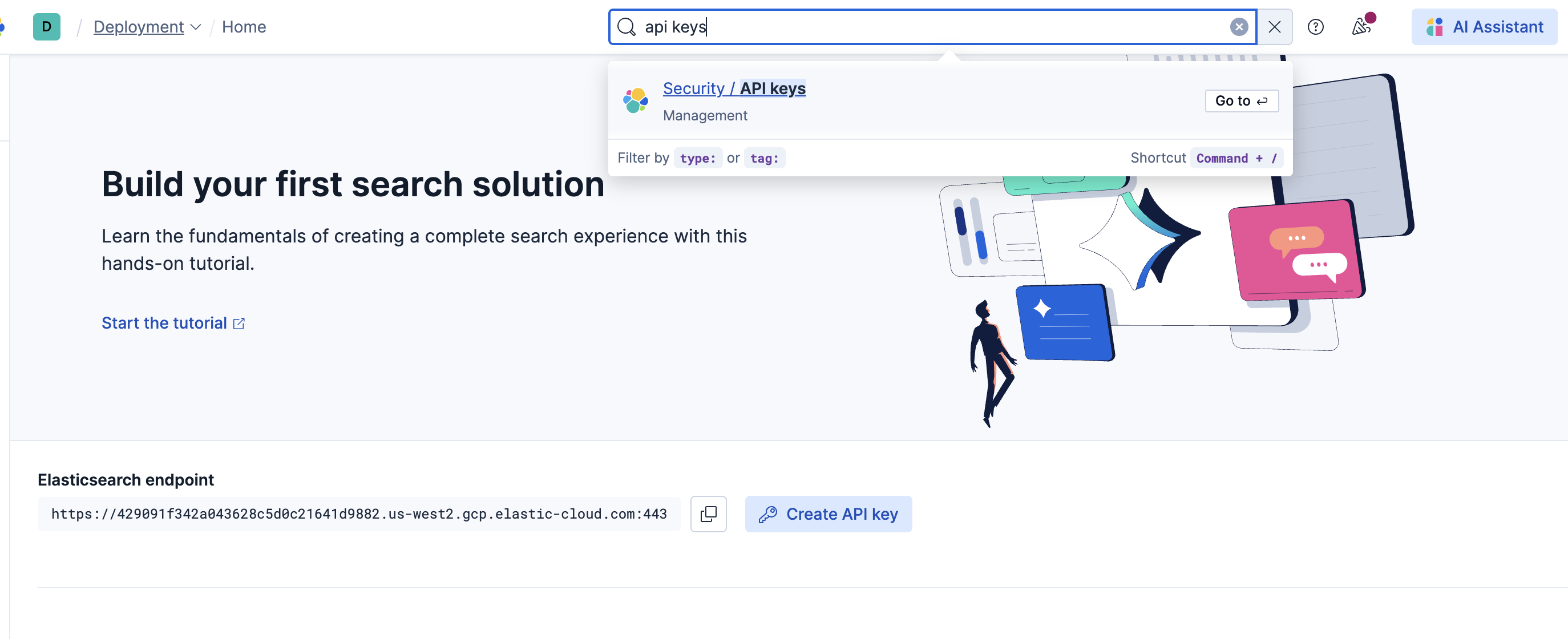Click inside the Elasticsearch endpoint URL field
1568x639 pixels.
(x=359, y=514)
